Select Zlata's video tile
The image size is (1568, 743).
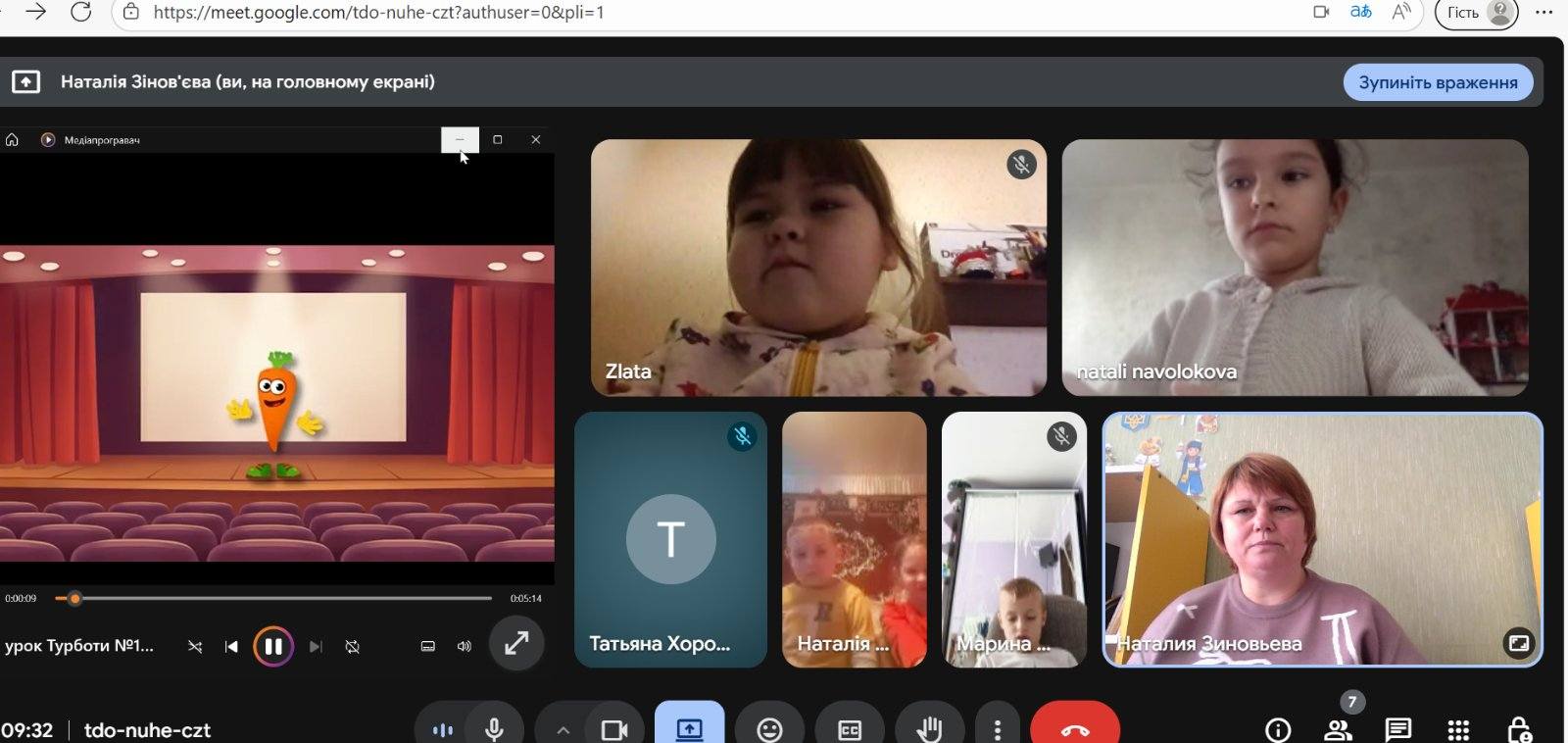point(818,268)
